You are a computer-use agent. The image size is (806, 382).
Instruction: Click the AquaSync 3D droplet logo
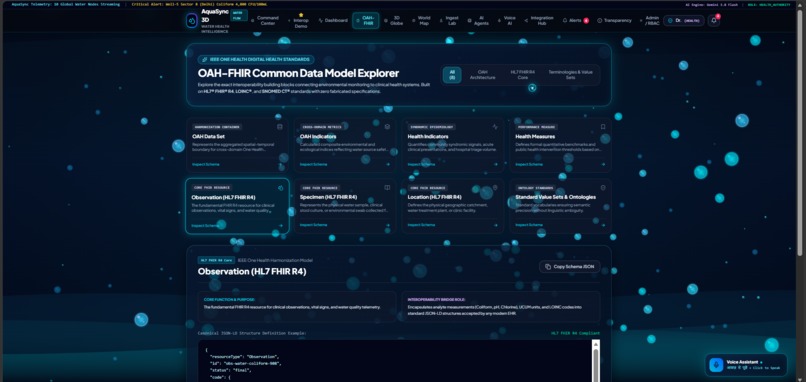click(192, 21)
